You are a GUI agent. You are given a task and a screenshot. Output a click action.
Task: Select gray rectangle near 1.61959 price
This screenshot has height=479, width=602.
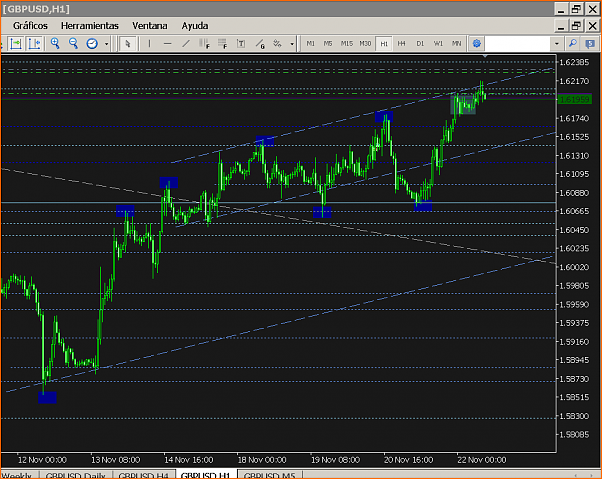(x=463, y=105)
